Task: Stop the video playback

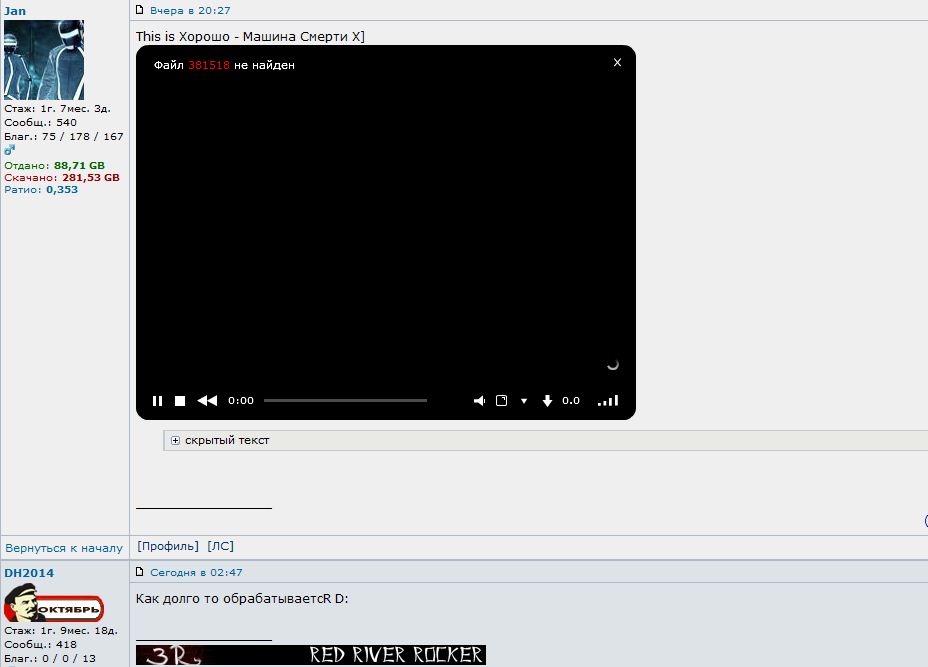Action: (x=180, y=400)
